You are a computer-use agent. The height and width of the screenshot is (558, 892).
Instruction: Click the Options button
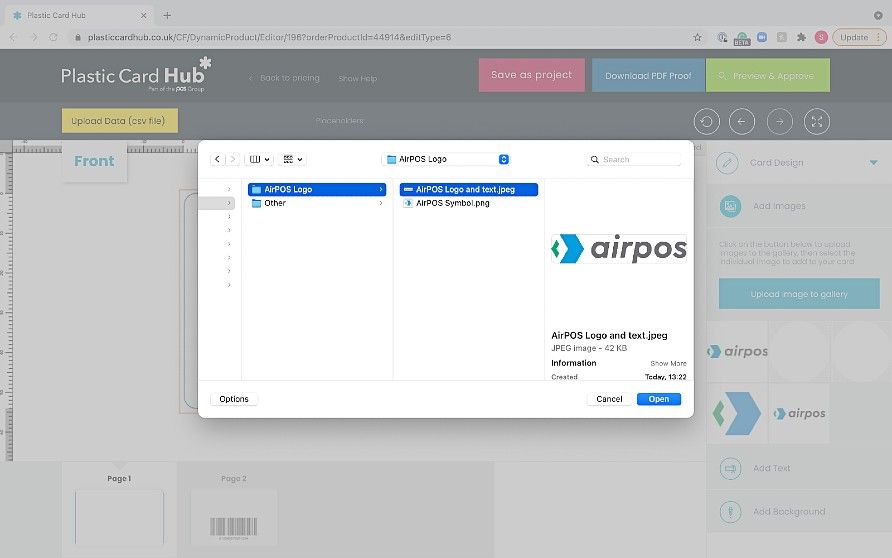[x=234, y=399]
